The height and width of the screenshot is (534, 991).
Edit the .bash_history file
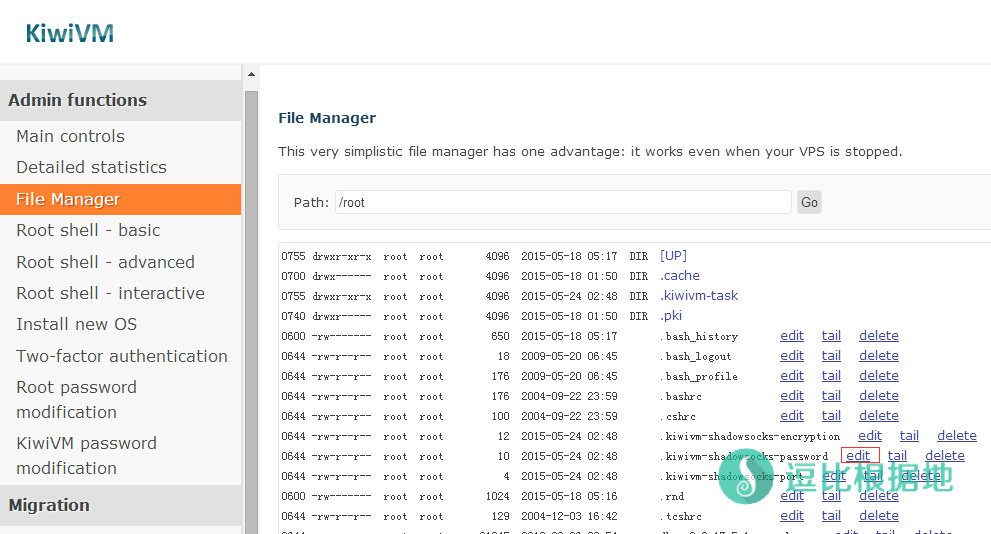tap(792, 336)
